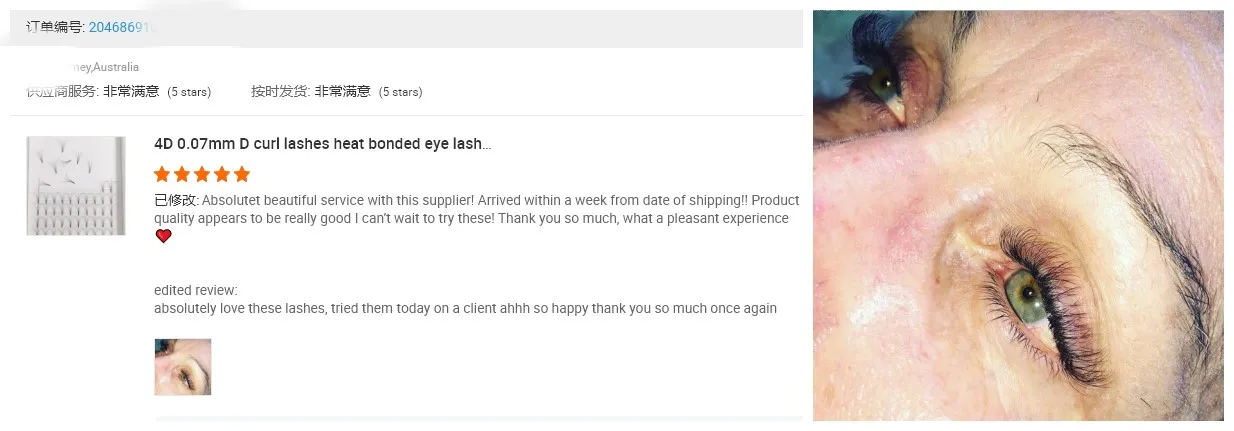Open the small review photo thumbnail
1234x431 pixels.
(183, 367)
